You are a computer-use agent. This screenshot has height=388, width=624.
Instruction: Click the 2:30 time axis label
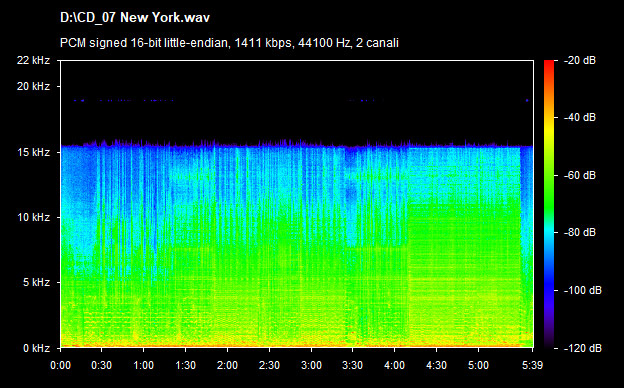269,365
